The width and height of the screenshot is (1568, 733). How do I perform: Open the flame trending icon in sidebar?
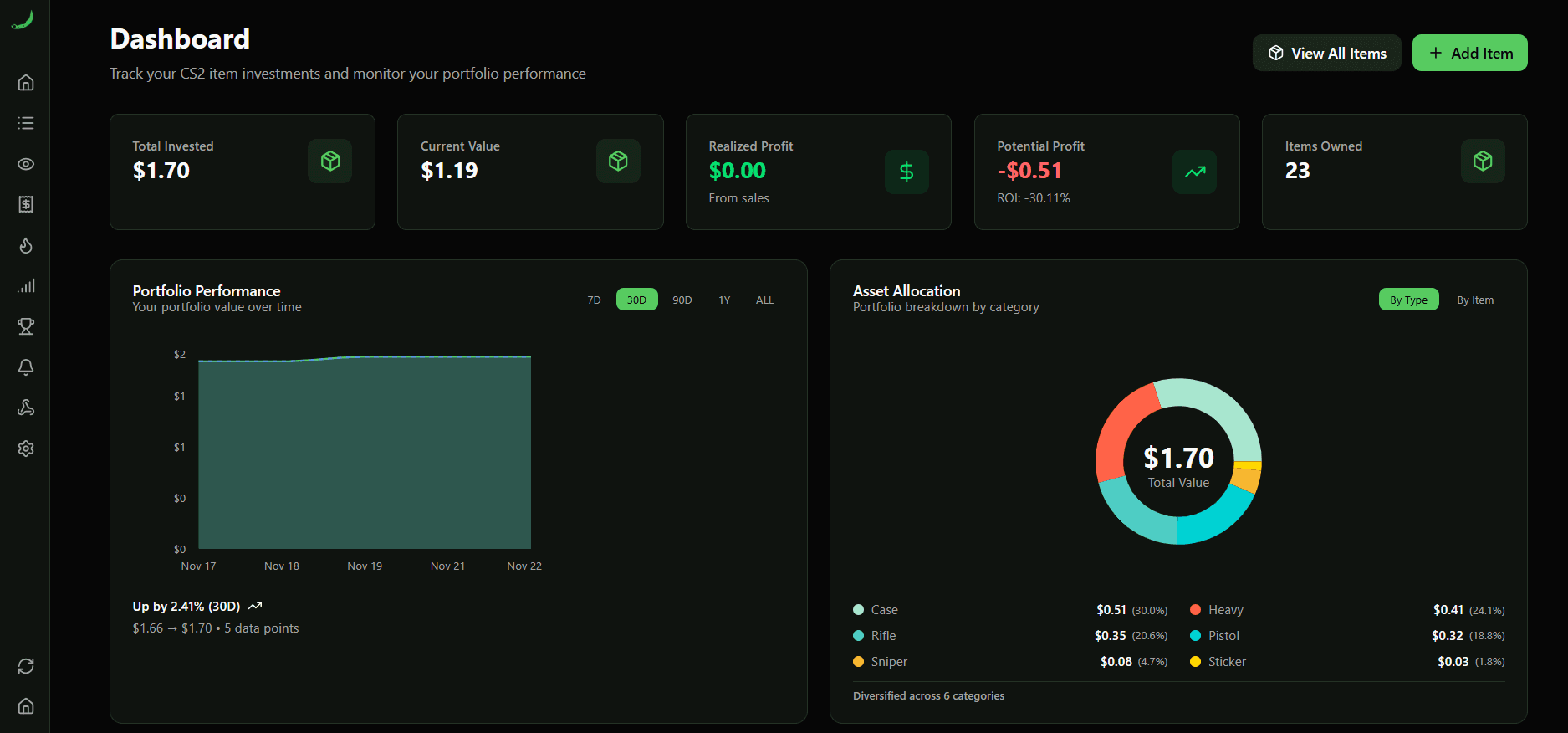tap(26, 245)
